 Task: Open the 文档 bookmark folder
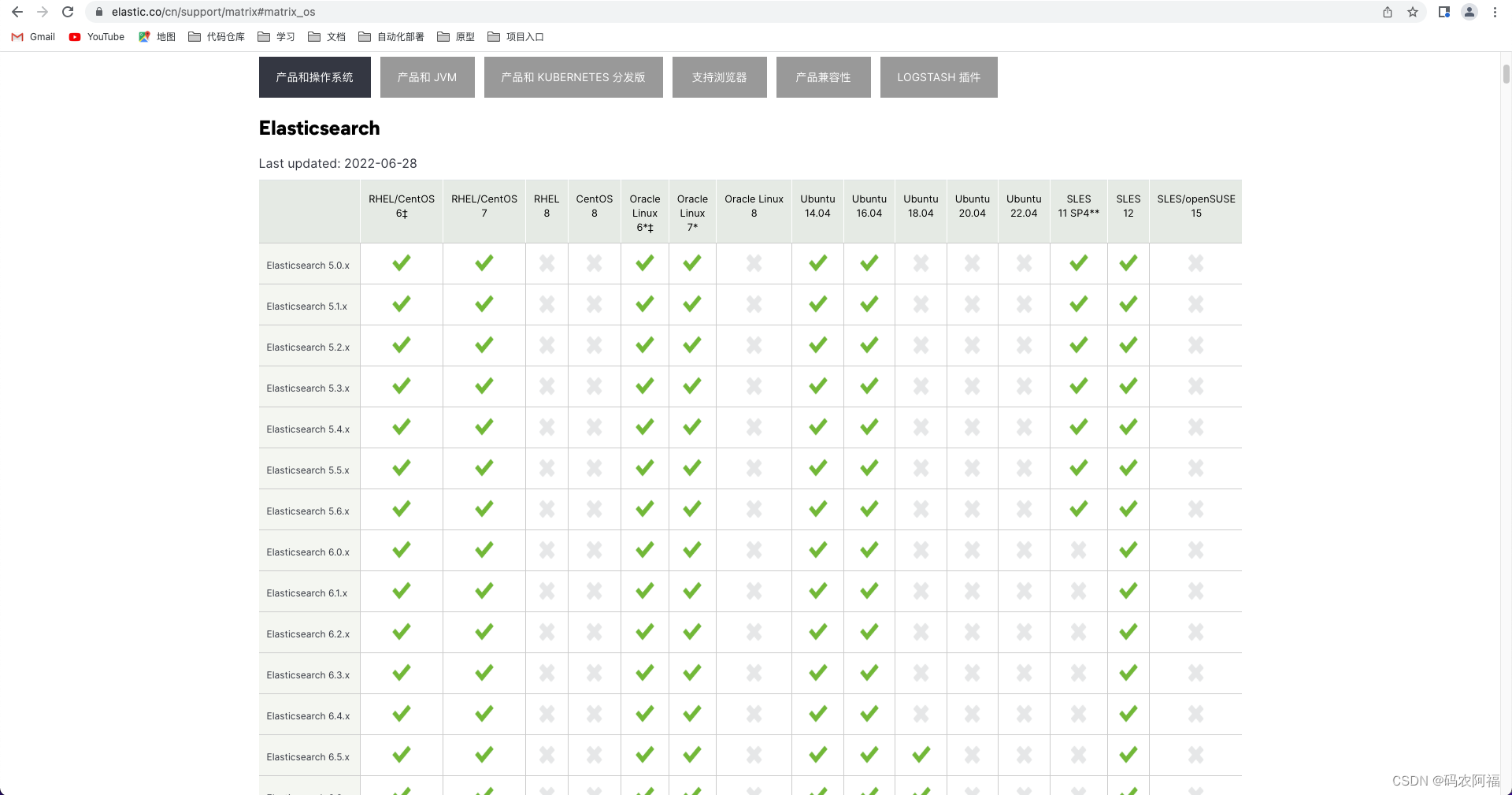click(327, 37)
